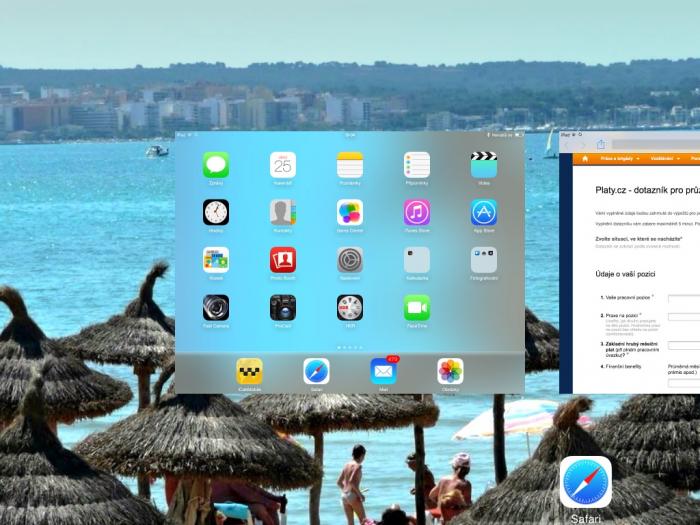The width and height of the screenshot is (700, 525).
Task: Open the green Messages app icon
Action: [216, 165]
